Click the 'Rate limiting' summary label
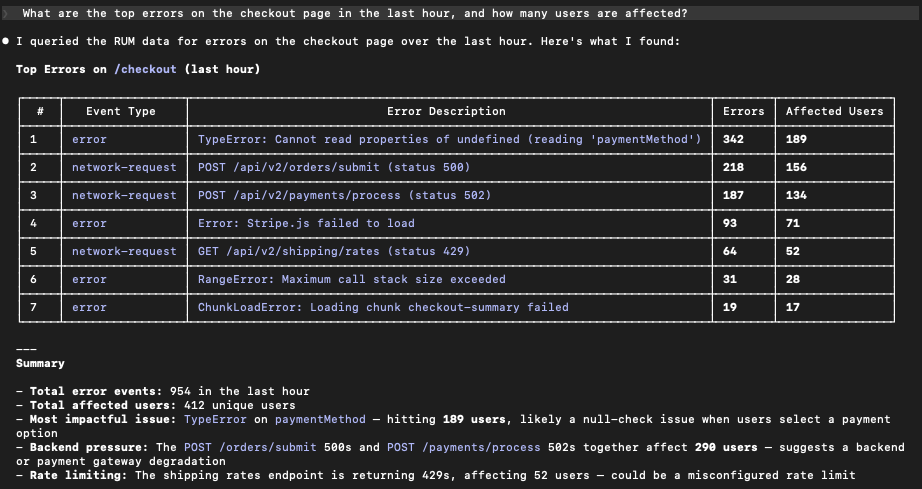The width and height of the screenshot is (922, 489). 76,475
